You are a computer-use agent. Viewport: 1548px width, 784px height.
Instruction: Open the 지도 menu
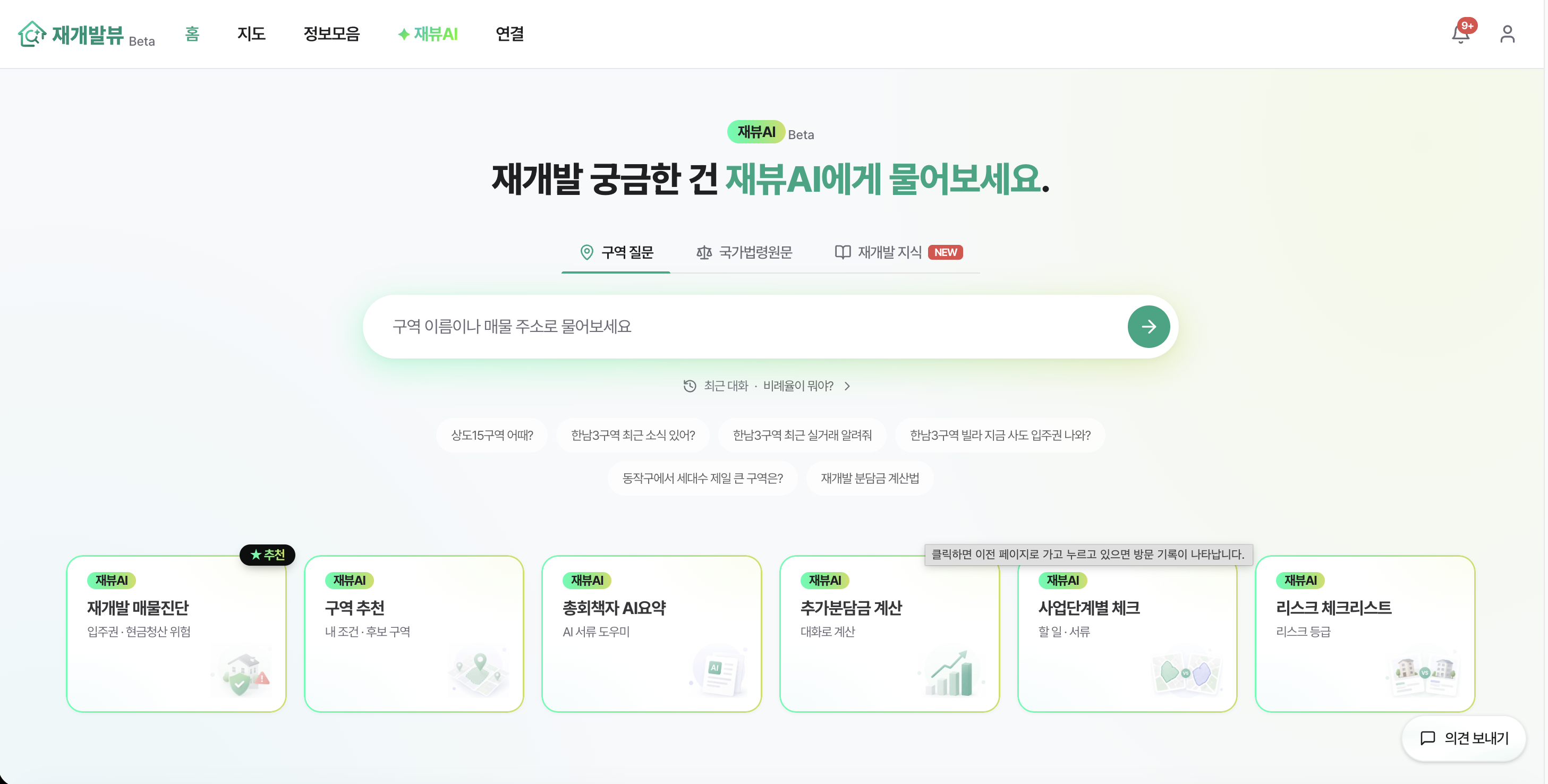pos(251,33)
